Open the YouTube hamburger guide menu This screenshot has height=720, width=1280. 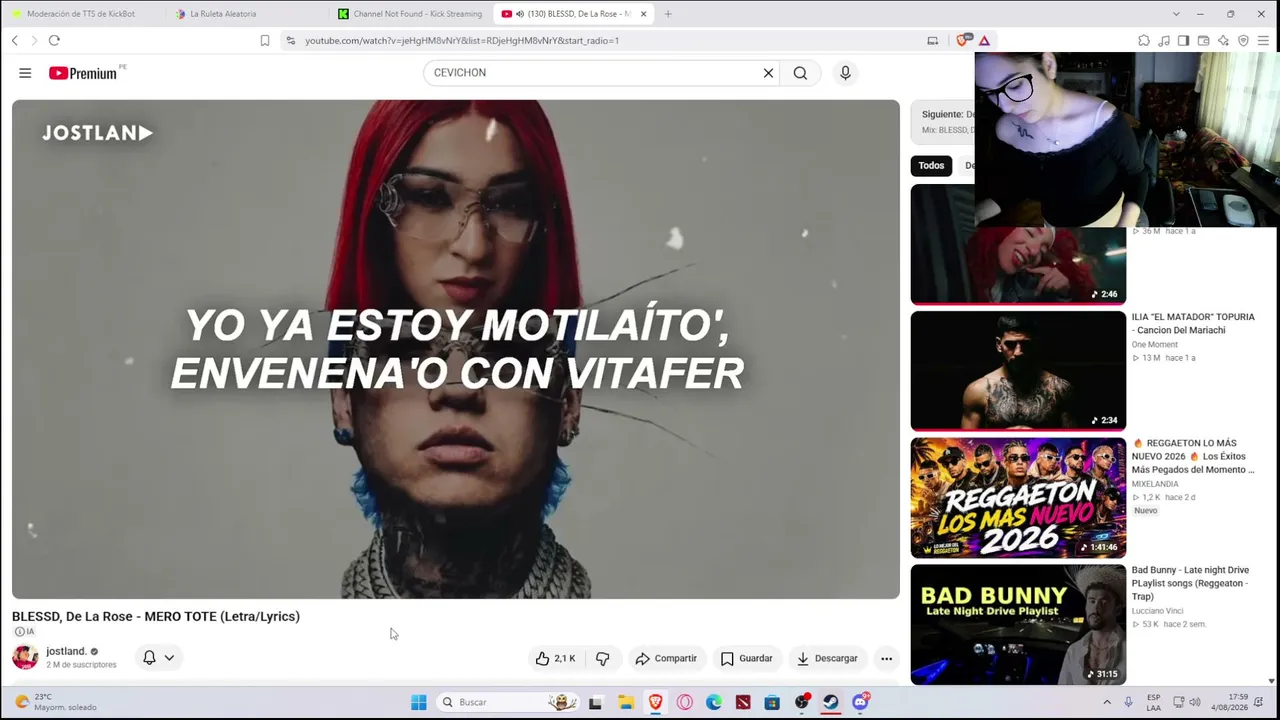25,73
